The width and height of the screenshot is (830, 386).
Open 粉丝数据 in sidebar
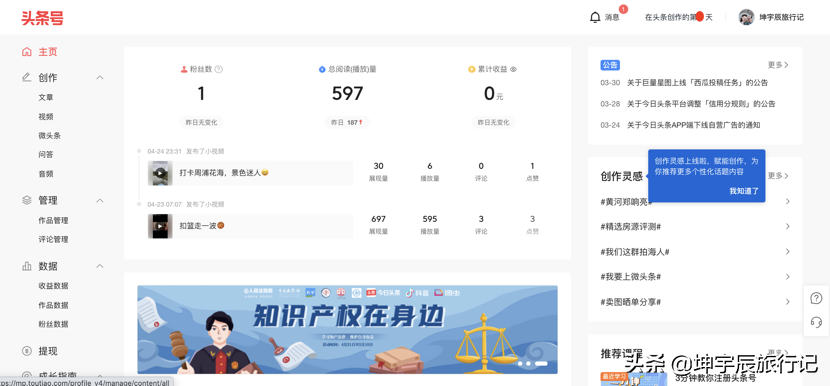53,324
